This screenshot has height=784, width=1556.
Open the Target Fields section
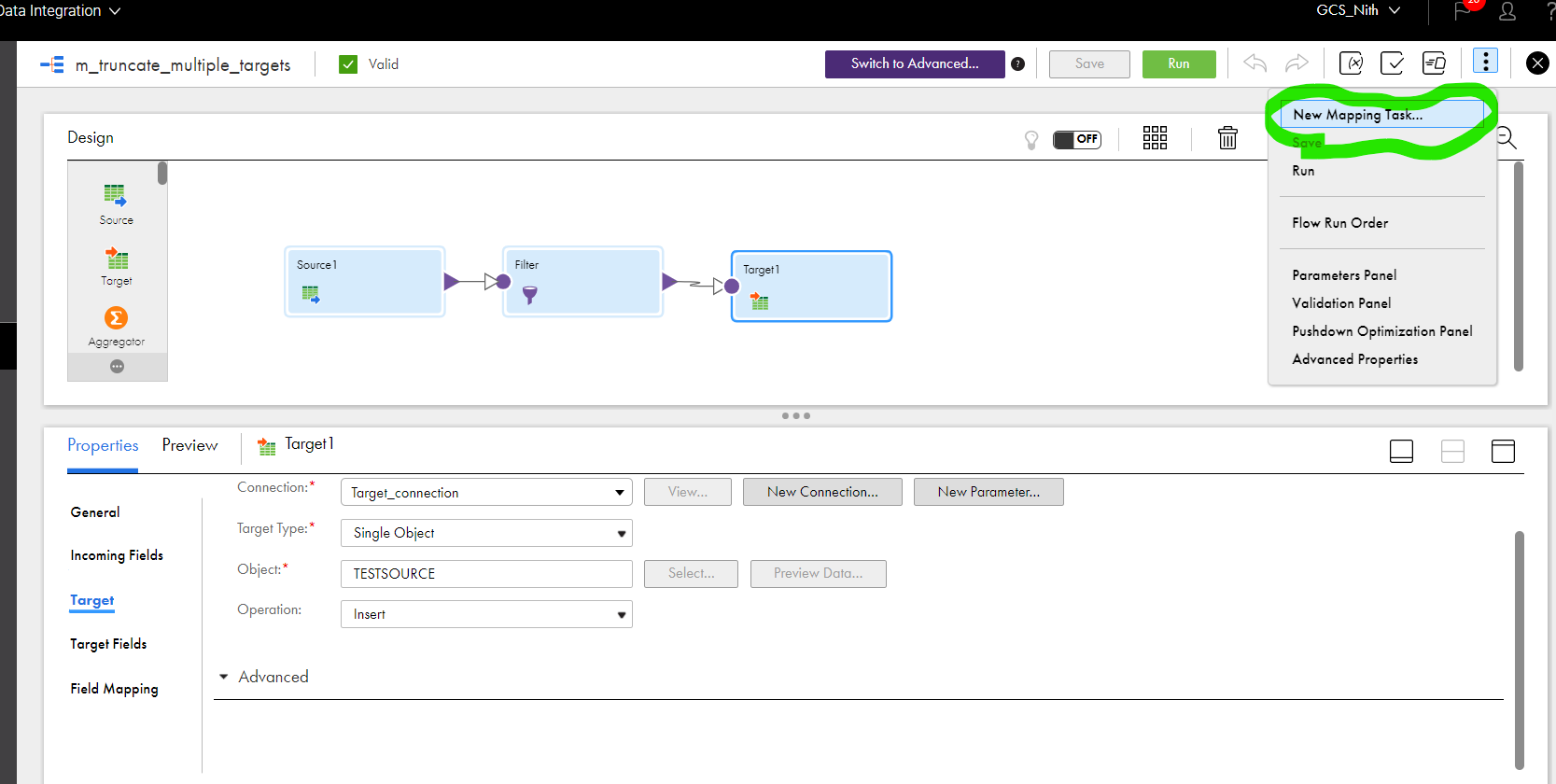point(108,644)
